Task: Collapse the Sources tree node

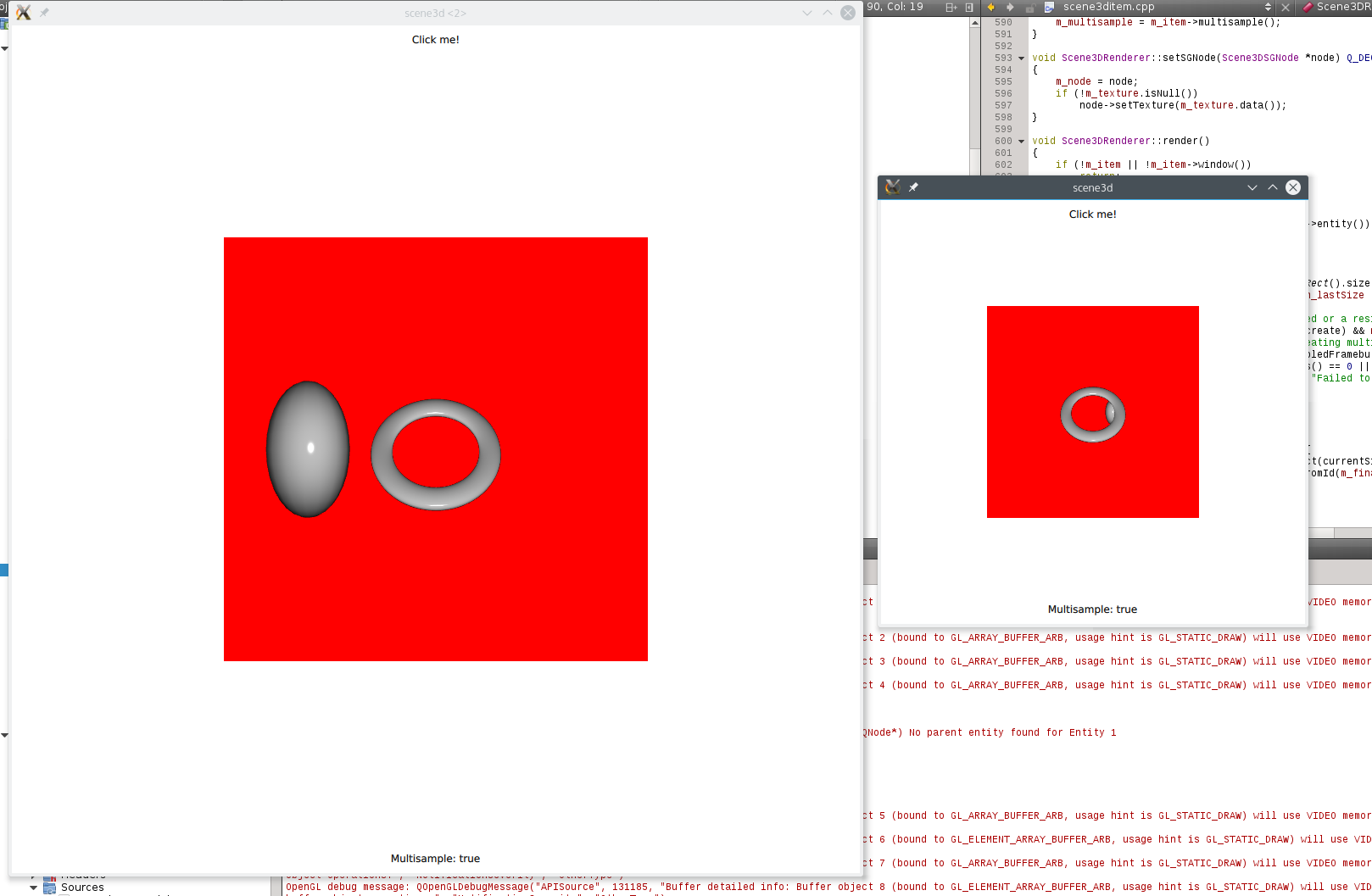Action: (34, 888)
